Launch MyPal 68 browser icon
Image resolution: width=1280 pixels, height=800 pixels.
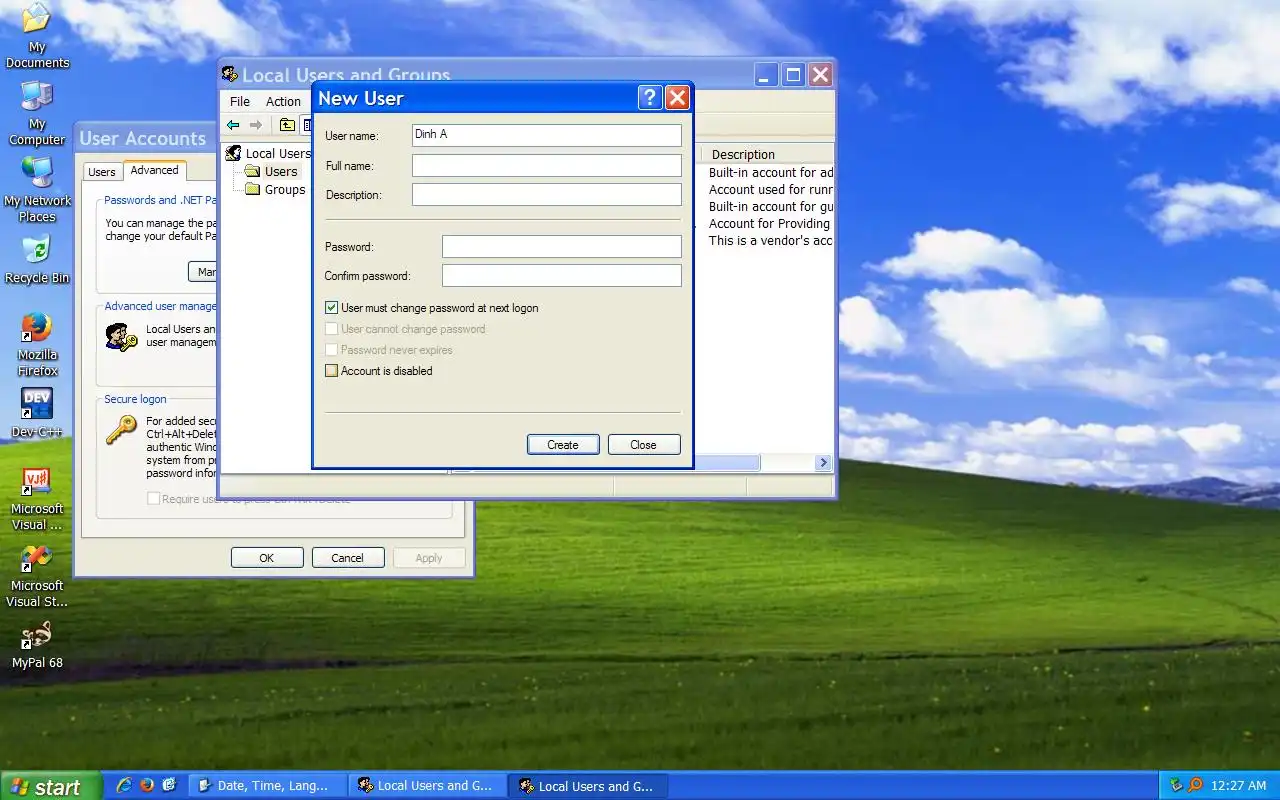37,645
